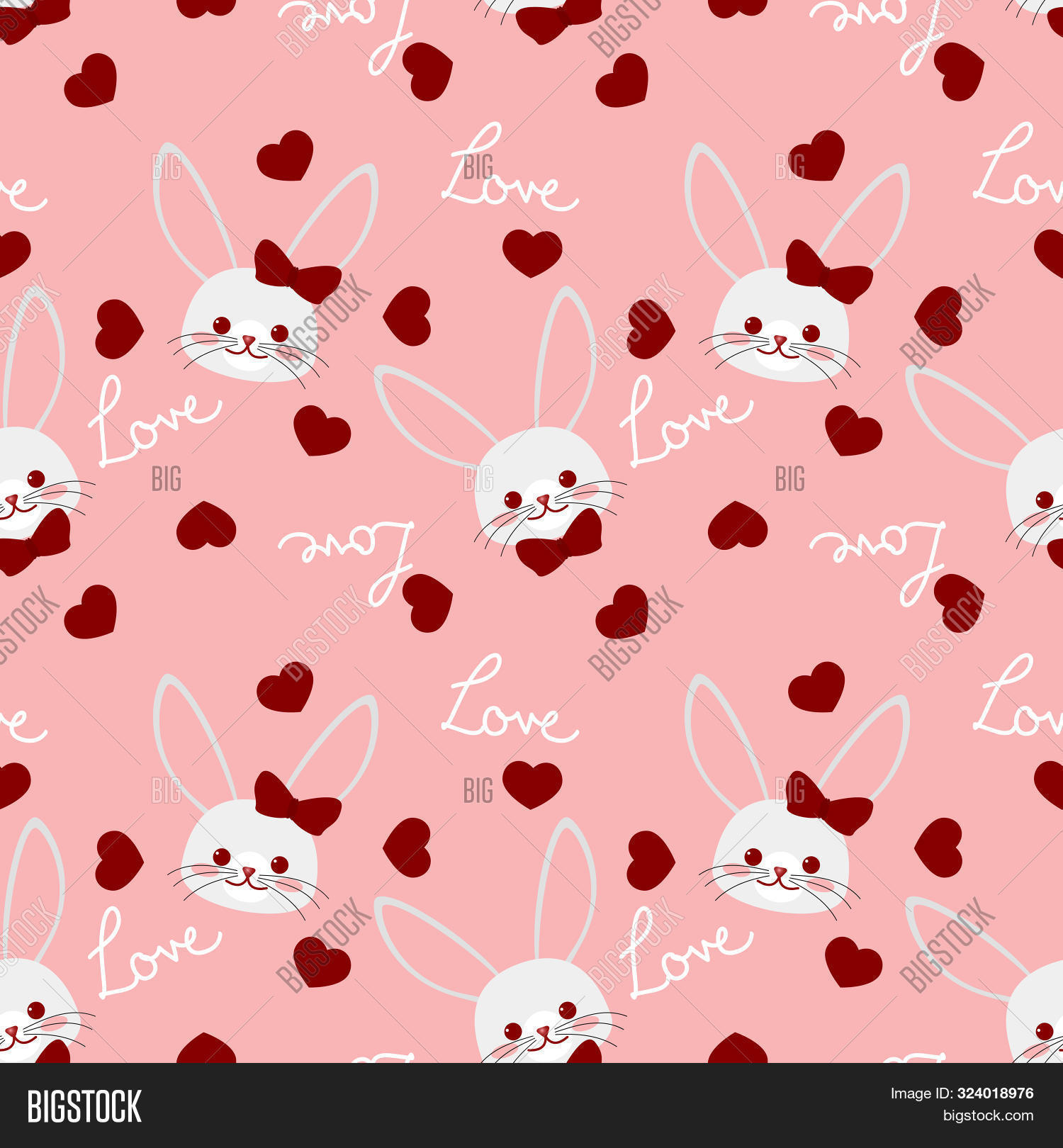Click the heart below the top-center "Love" text
Viewport: 1063px width, 1148px height.
531,252
